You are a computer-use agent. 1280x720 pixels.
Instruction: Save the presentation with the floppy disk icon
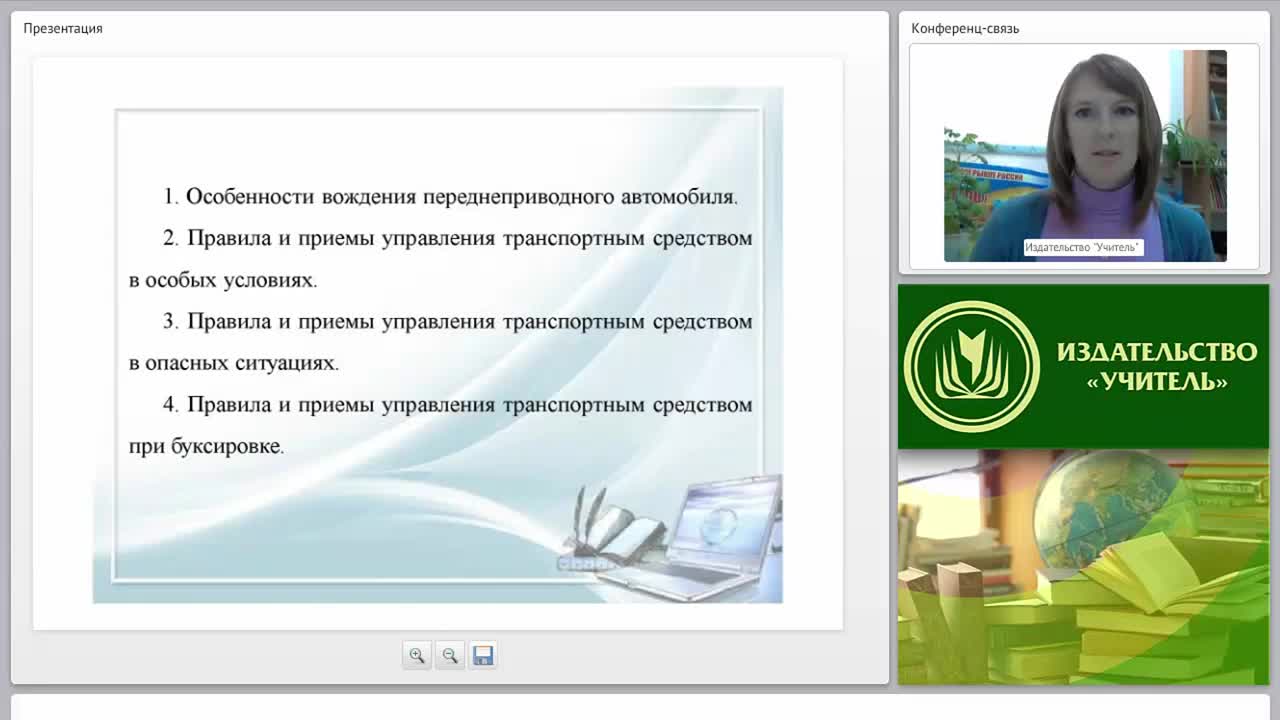pyautogui.click(x=483, y=656)
